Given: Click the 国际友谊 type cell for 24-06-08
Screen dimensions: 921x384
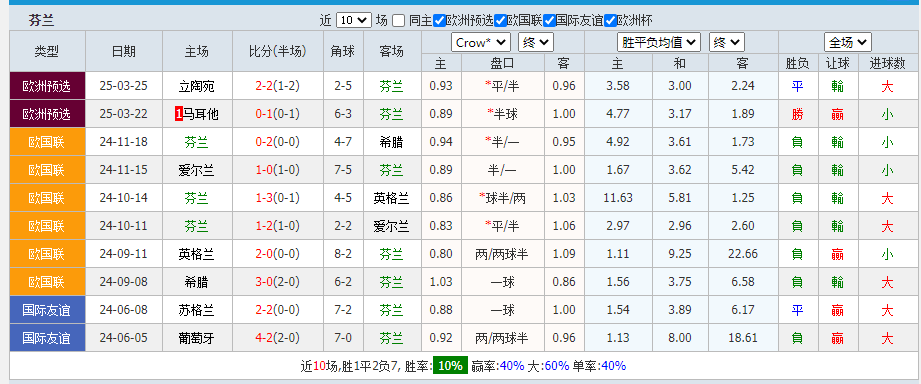Looking at the screenshot, I should pos(47,310).
